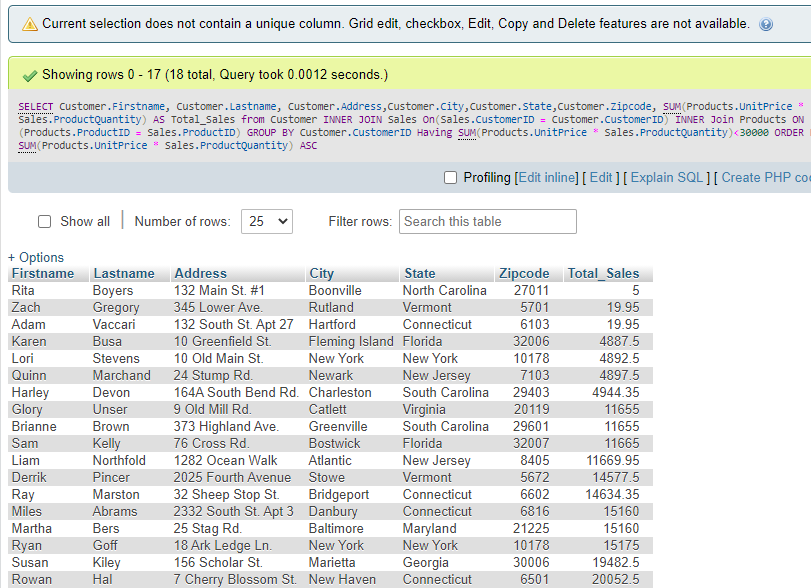Image resolution: width=811 pixels, height=588 pixels.
Task: Open help for unavailable grid features
Action: (x=766, y=24)
